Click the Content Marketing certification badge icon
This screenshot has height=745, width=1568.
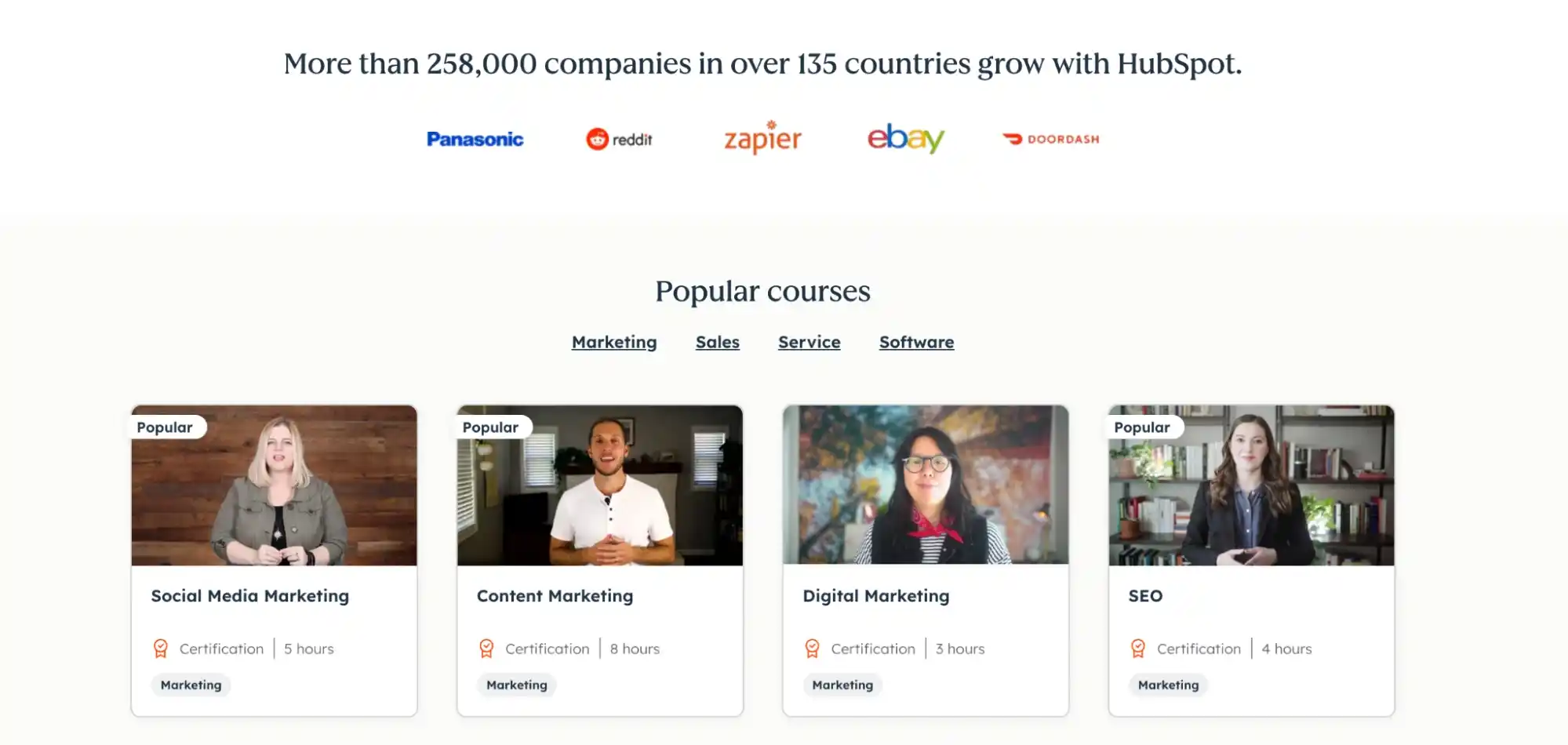(486, 649)
